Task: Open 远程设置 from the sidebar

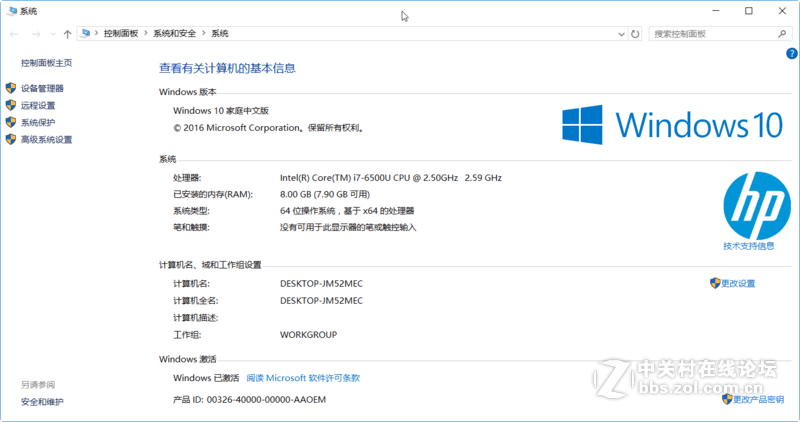Action: [x=38, y=106]
